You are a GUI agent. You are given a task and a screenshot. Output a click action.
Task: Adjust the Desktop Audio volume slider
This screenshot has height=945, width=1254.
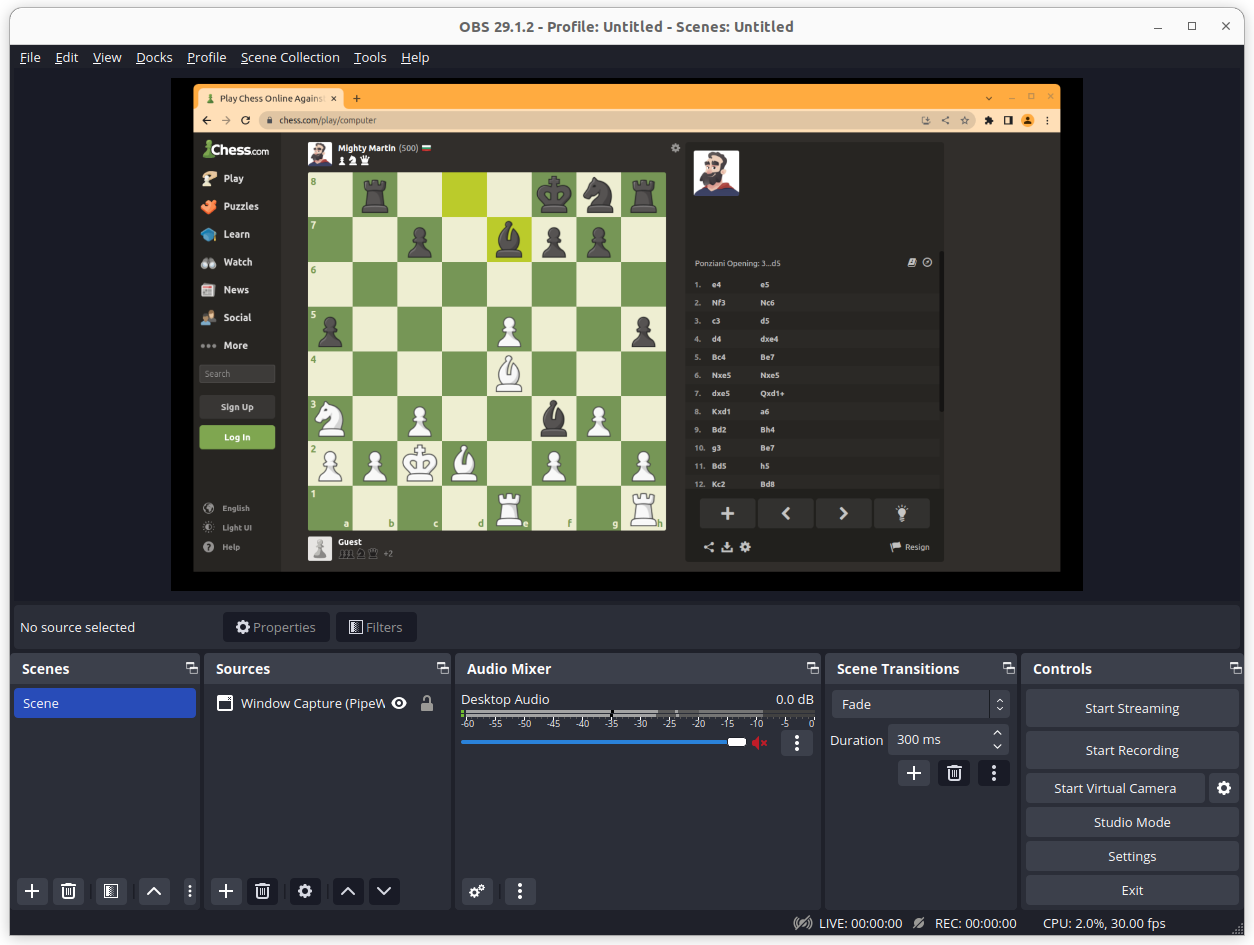603,742
